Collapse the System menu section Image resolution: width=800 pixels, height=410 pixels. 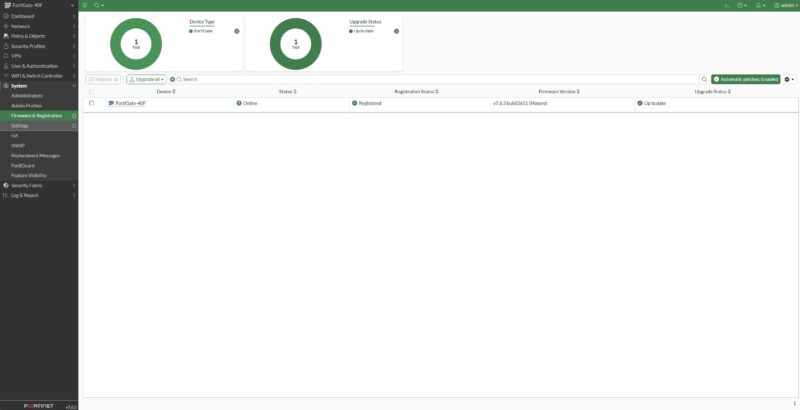pos(39,86)
